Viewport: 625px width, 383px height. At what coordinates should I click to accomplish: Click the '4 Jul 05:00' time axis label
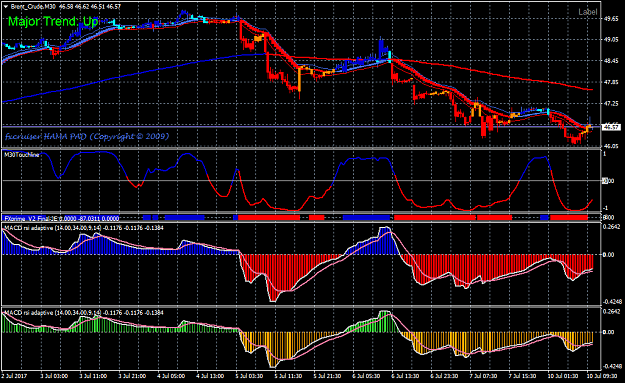tap(171, 376)
